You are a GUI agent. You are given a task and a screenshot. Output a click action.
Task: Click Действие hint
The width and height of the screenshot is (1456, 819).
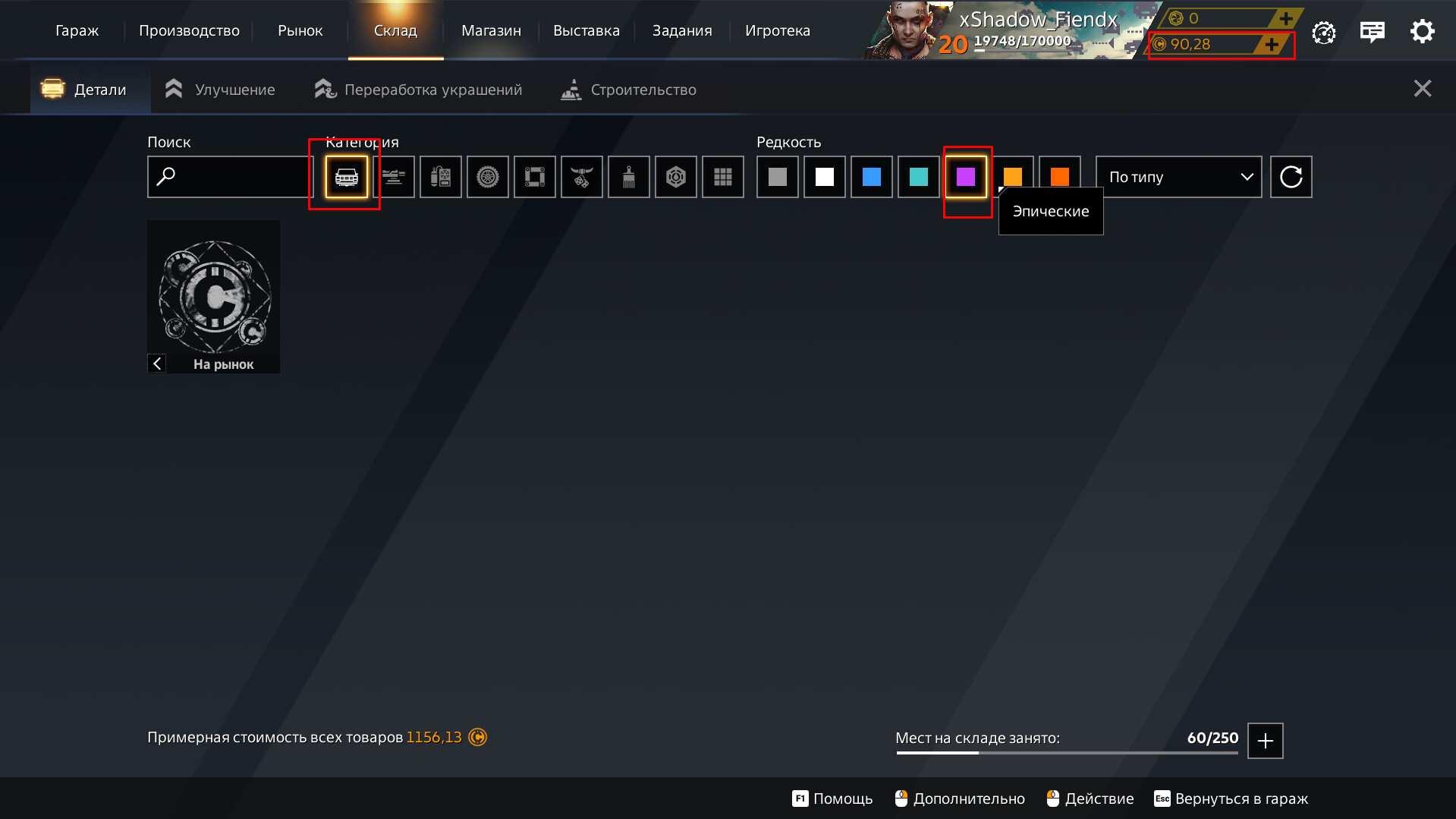[x=1090, y=799]
